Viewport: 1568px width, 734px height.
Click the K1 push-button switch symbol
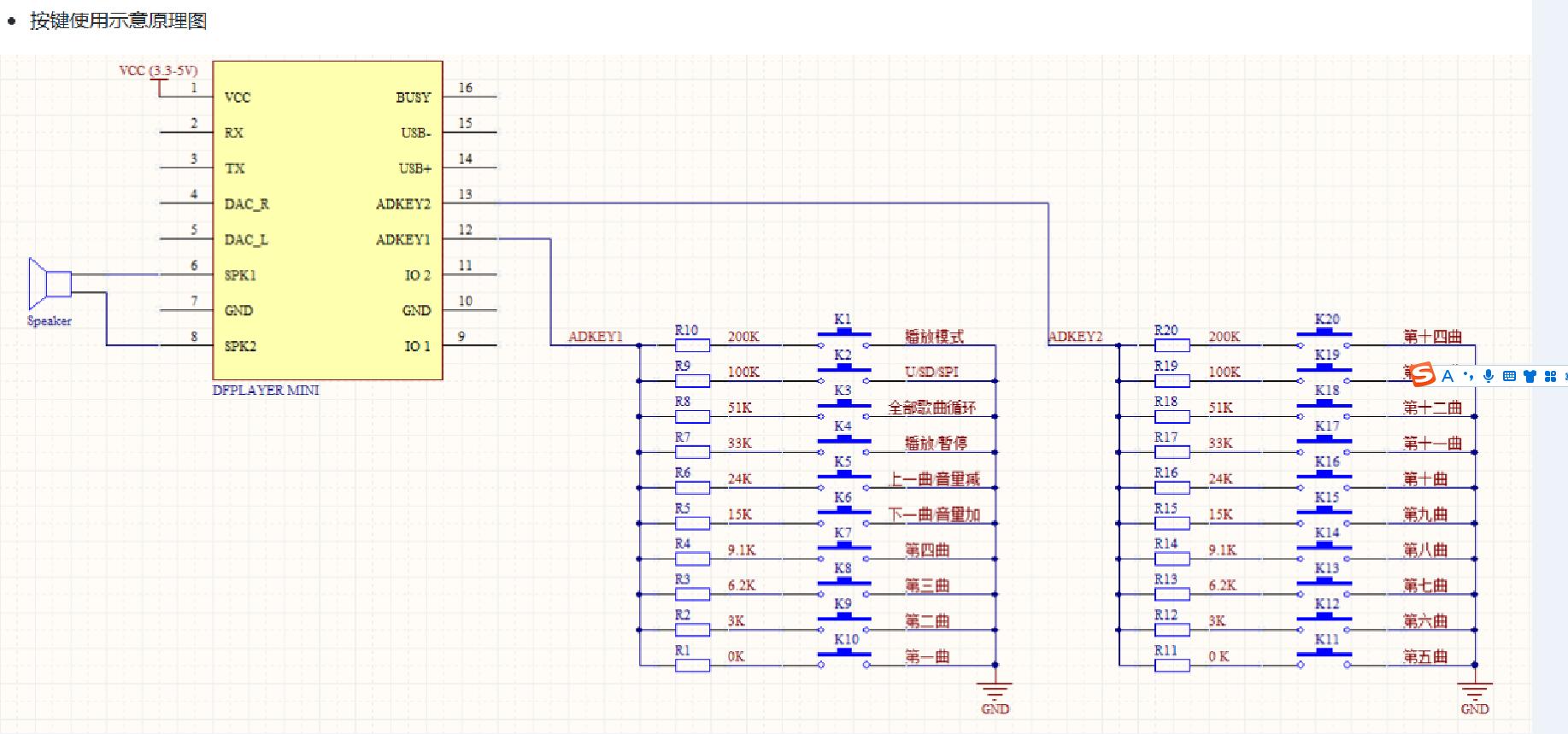(x=843, y=338)
